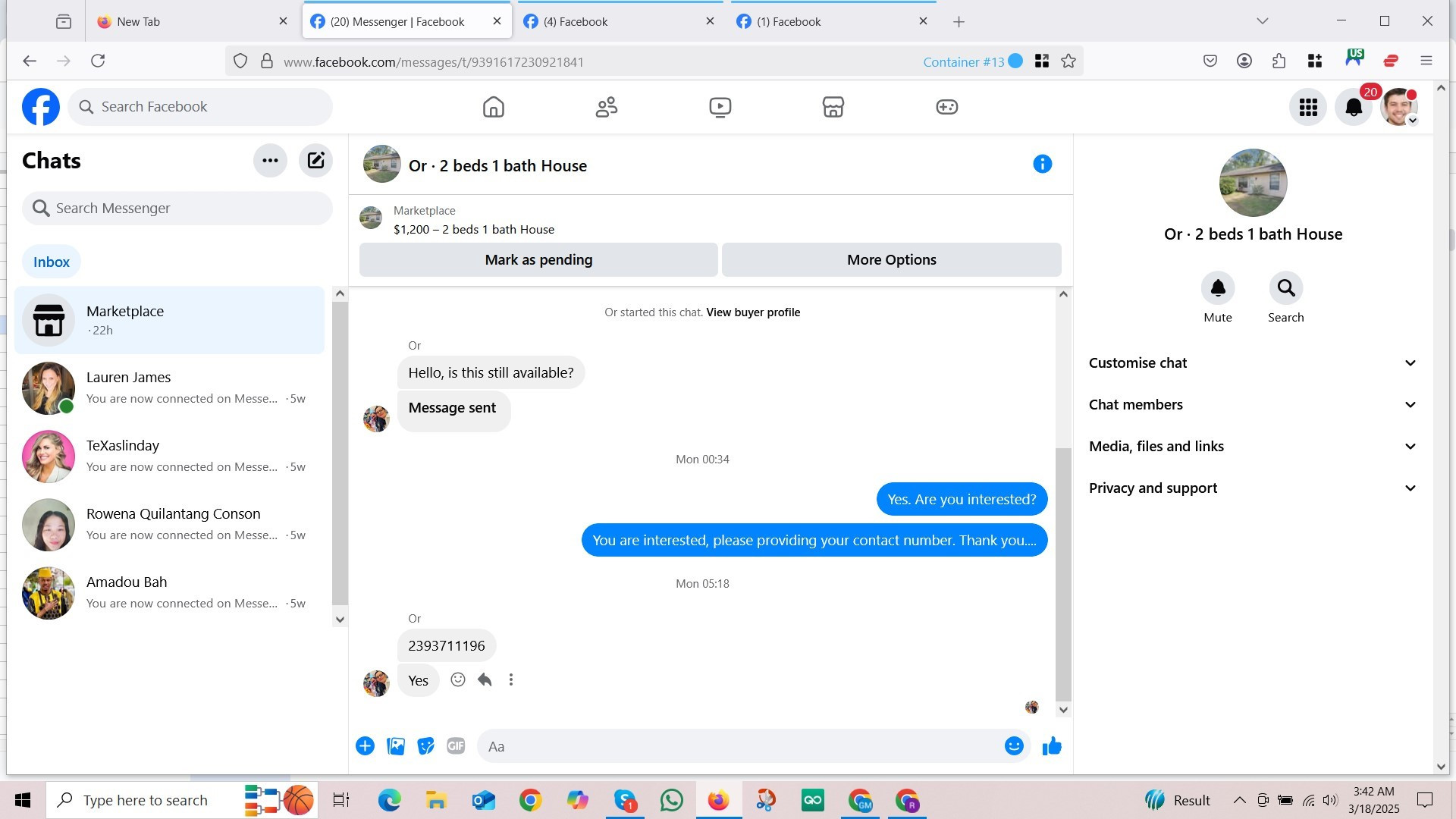This screenshot has height=819, width=1456.
Task: Expand the Chat members section
Action: tap(1253, 404)
